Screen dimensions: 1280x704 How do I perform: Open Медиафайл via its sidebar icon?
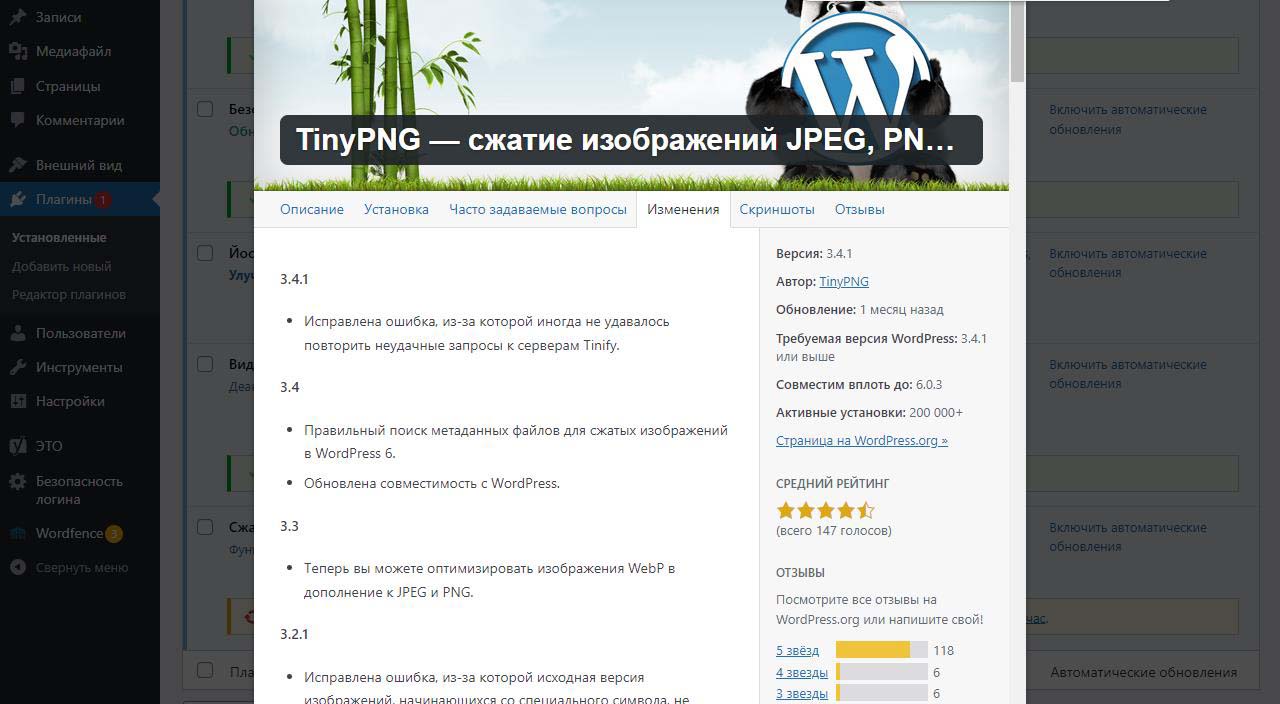(18, 51)
